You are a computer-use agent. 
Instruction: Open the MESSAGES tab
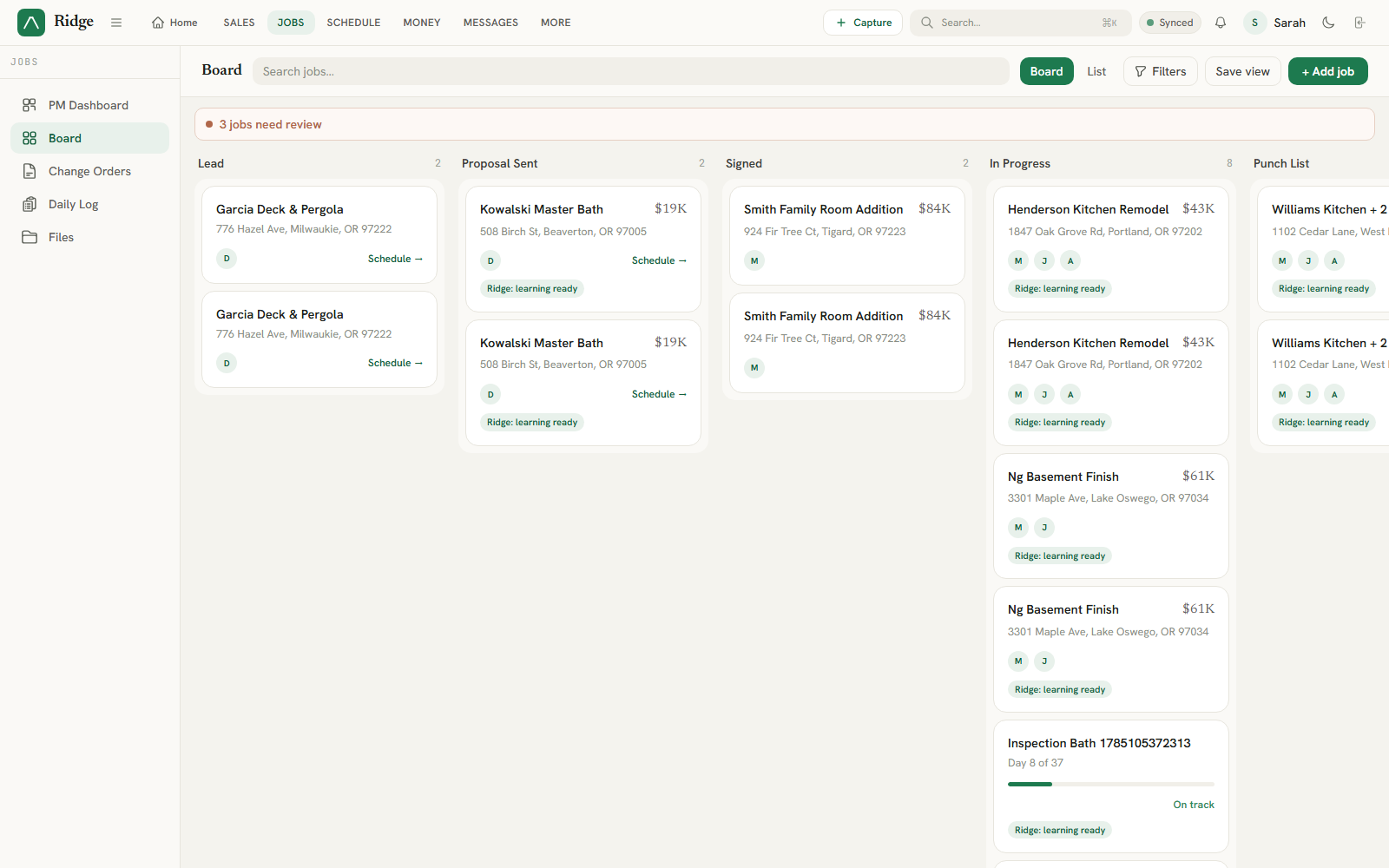point(490,23)
